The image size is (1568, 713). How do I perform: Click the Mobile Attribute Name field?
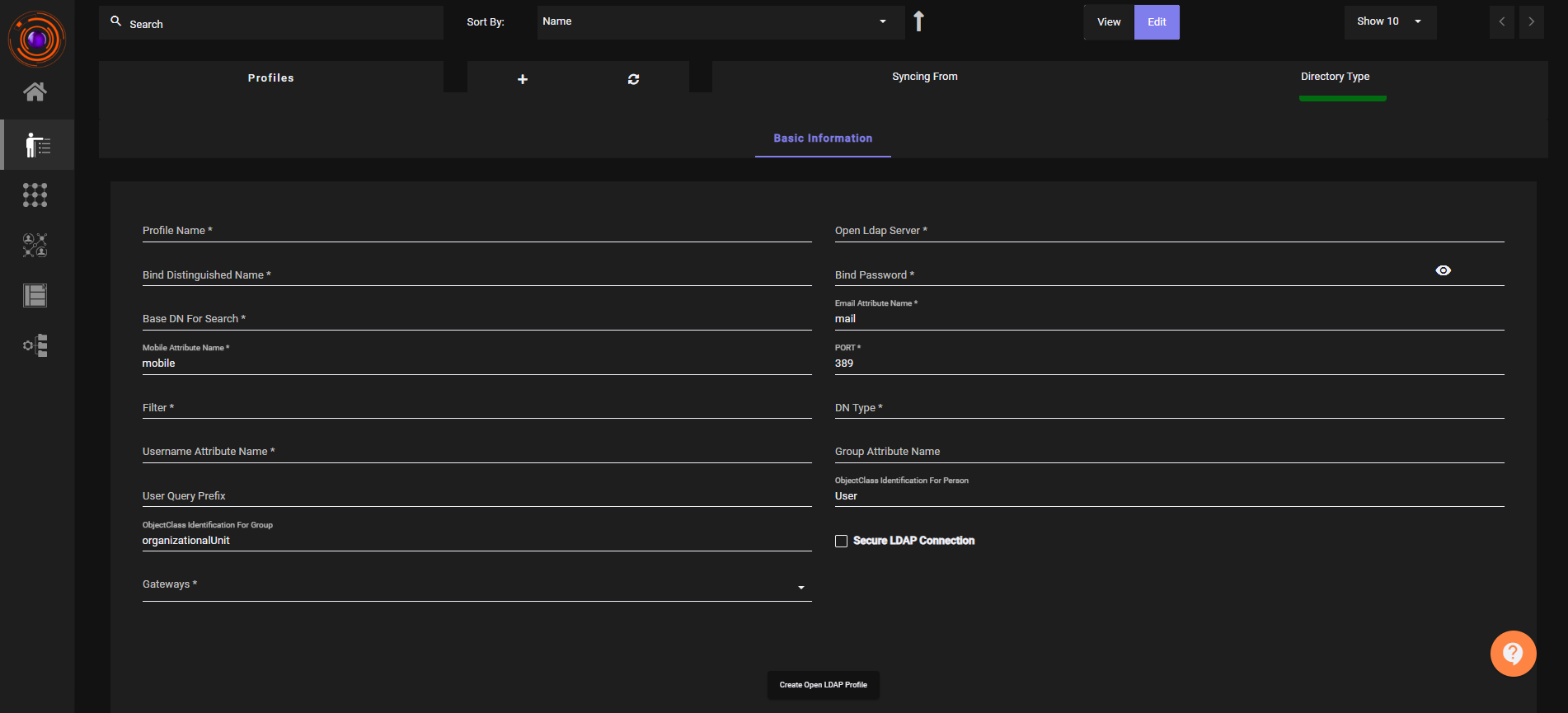pos(477,364)
